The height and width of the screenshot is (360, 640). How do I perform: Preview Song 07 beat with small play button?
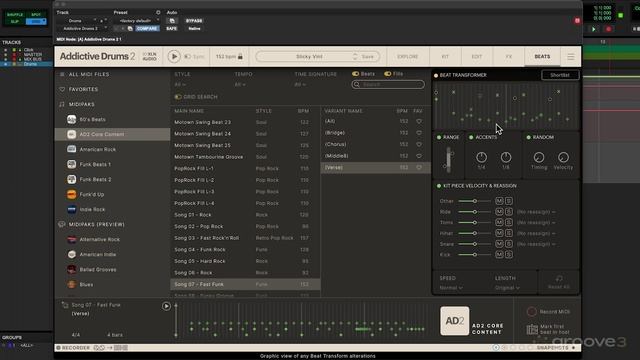(x=166, y=306)
